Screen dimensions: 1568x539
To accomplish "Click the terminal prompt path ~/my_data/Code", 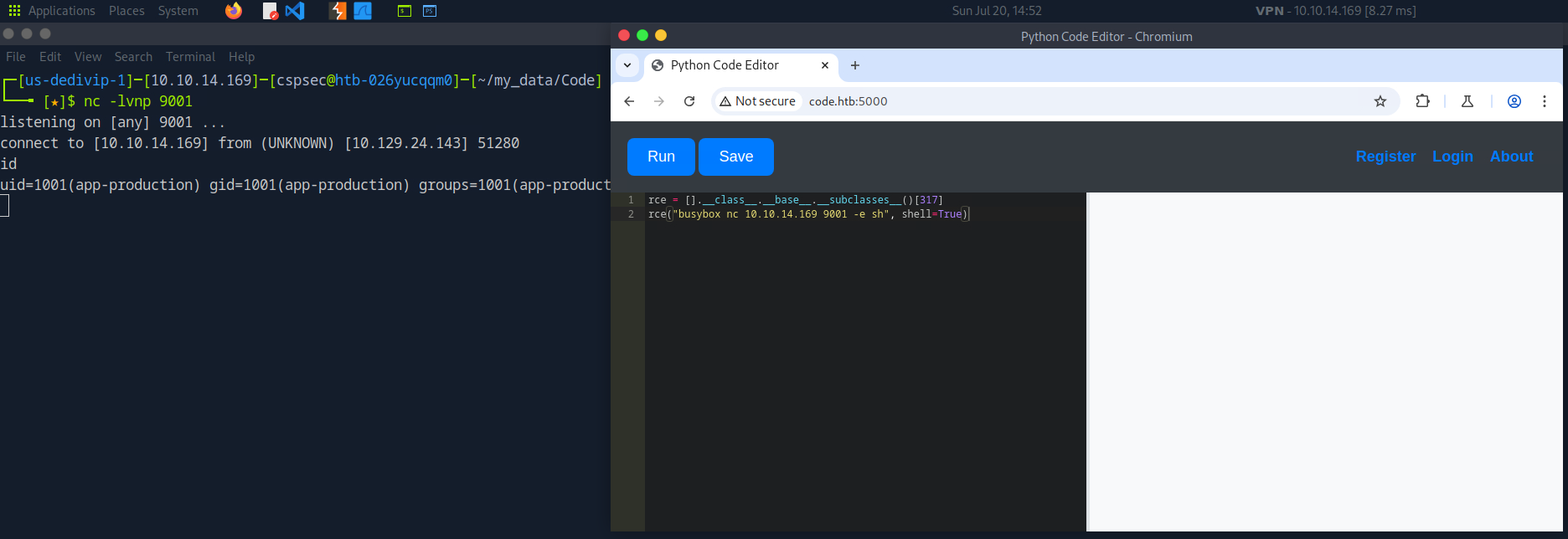I will [x=536, y=80].
